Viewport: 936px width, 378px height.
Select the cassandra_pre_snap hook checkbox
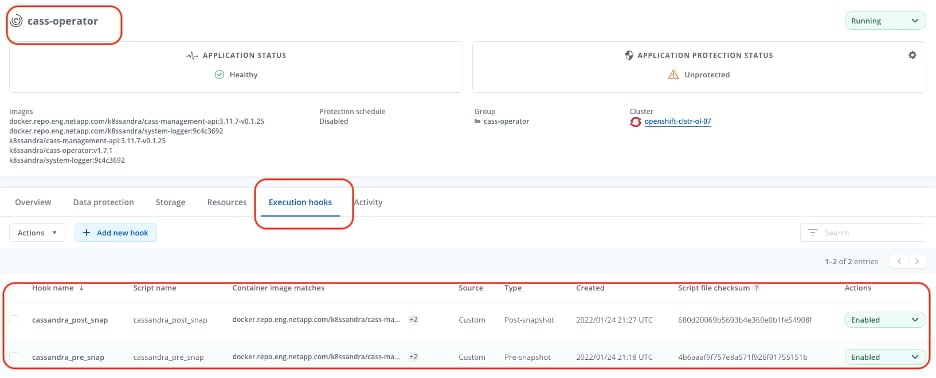[14, 357]
